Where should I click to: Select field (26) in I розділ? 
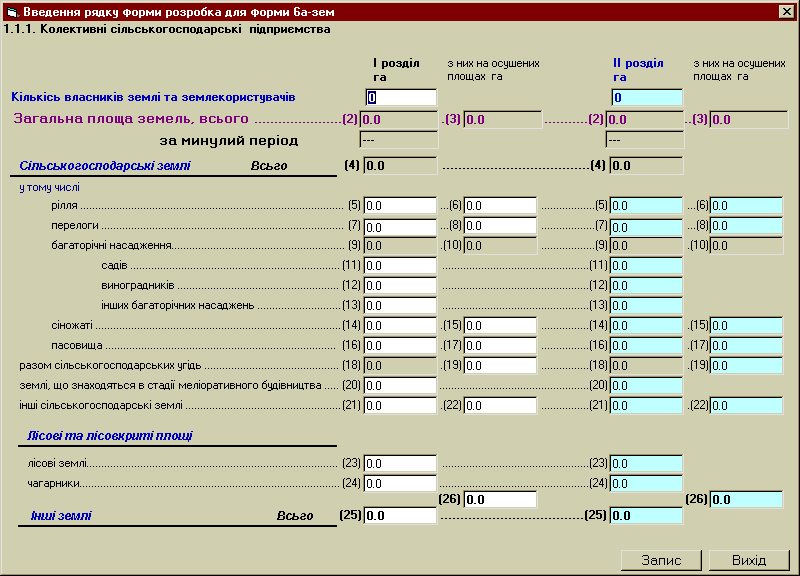pos(500,499)
